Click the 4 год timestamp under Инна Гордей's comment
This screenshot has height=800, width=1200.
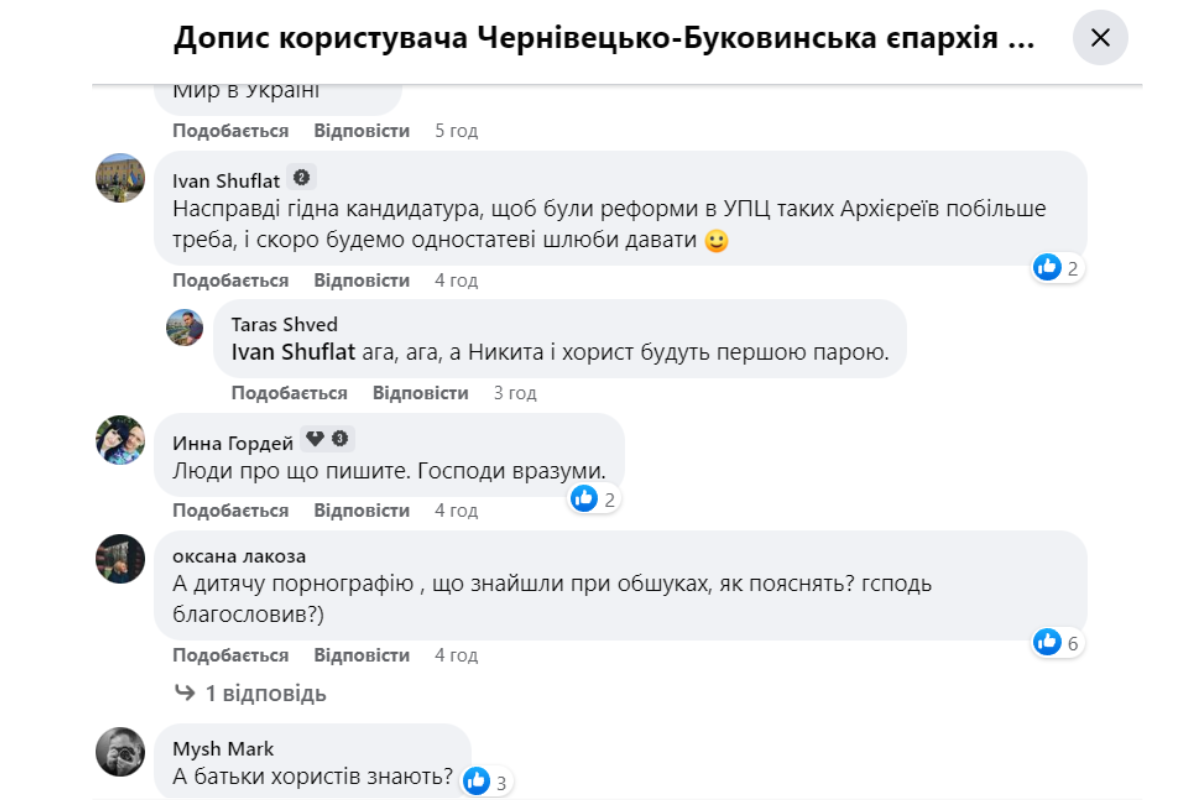[455, 510]
